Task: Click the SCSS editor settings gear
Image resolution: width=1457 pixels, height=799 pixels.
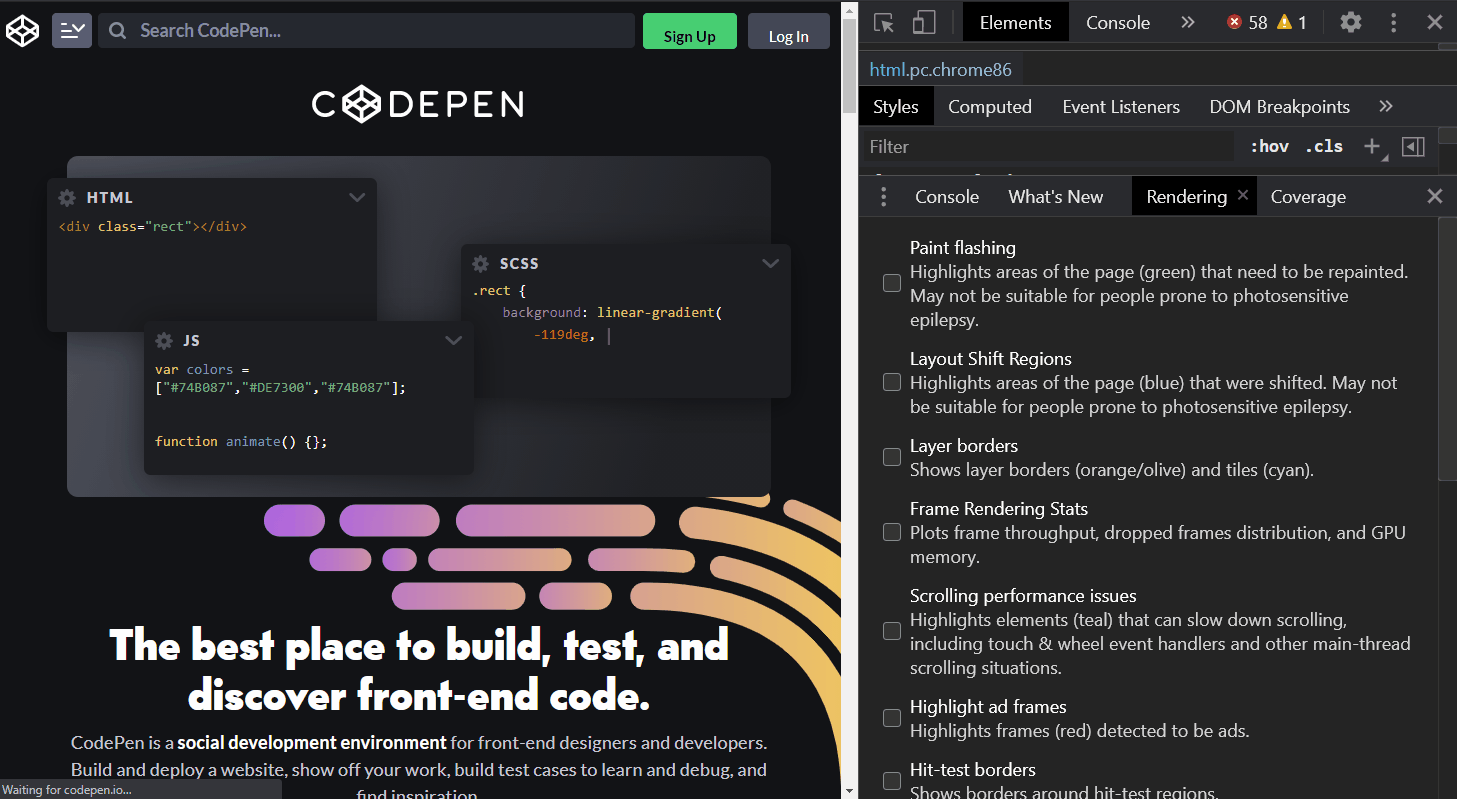Action: (x=480, y=264)
